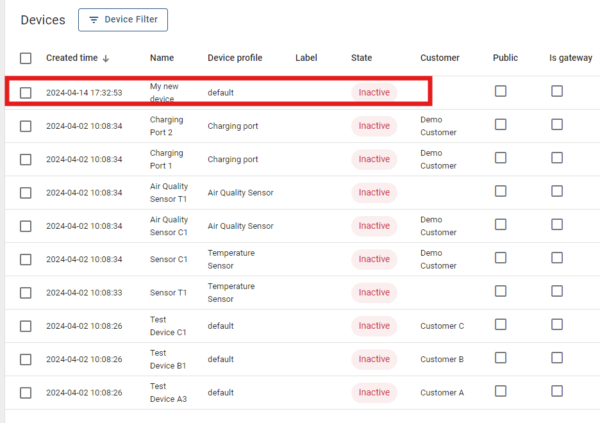The width and height of the screenshot is (600, 423).
Task: Tick the Is gateway checkbox for Charging Port 1
Action: point(557,158)
